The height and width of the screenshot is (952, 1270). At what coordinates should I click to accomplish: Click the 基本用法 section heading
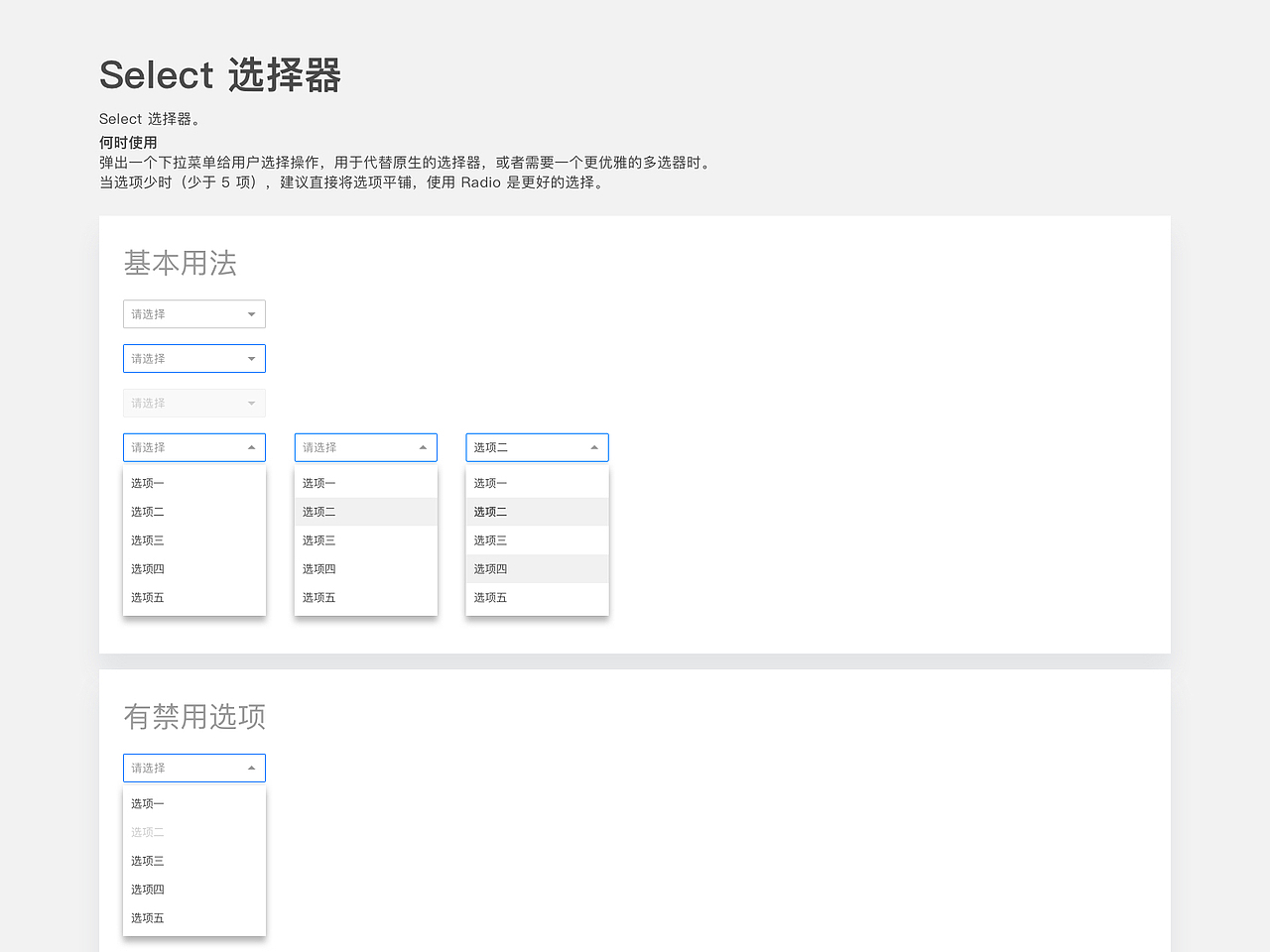[180, 263]
